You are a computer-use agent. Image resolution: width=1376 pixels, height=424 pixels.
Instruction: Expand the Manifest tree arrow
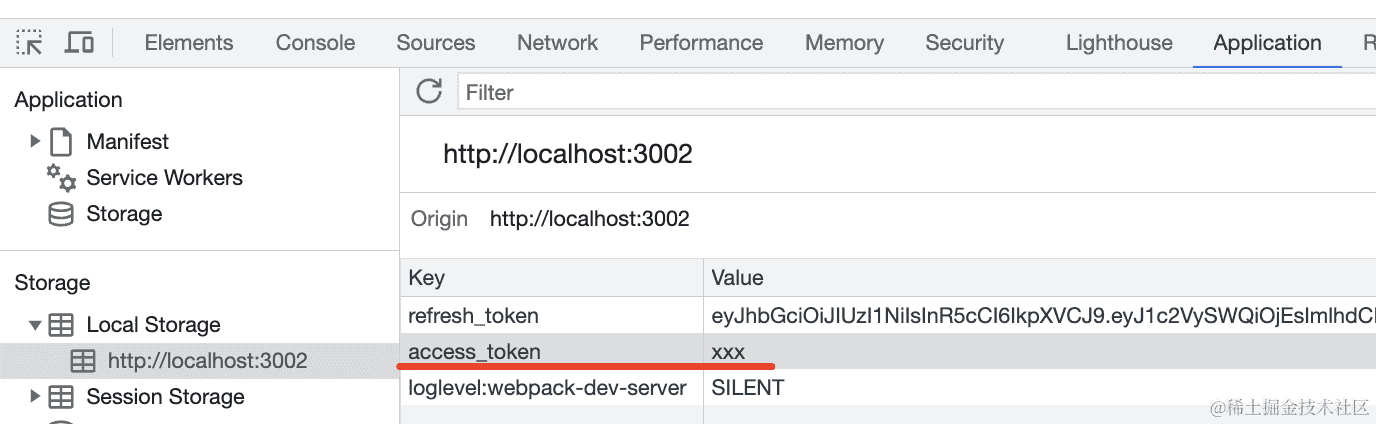pyautogui.click(x=36, y=142)
